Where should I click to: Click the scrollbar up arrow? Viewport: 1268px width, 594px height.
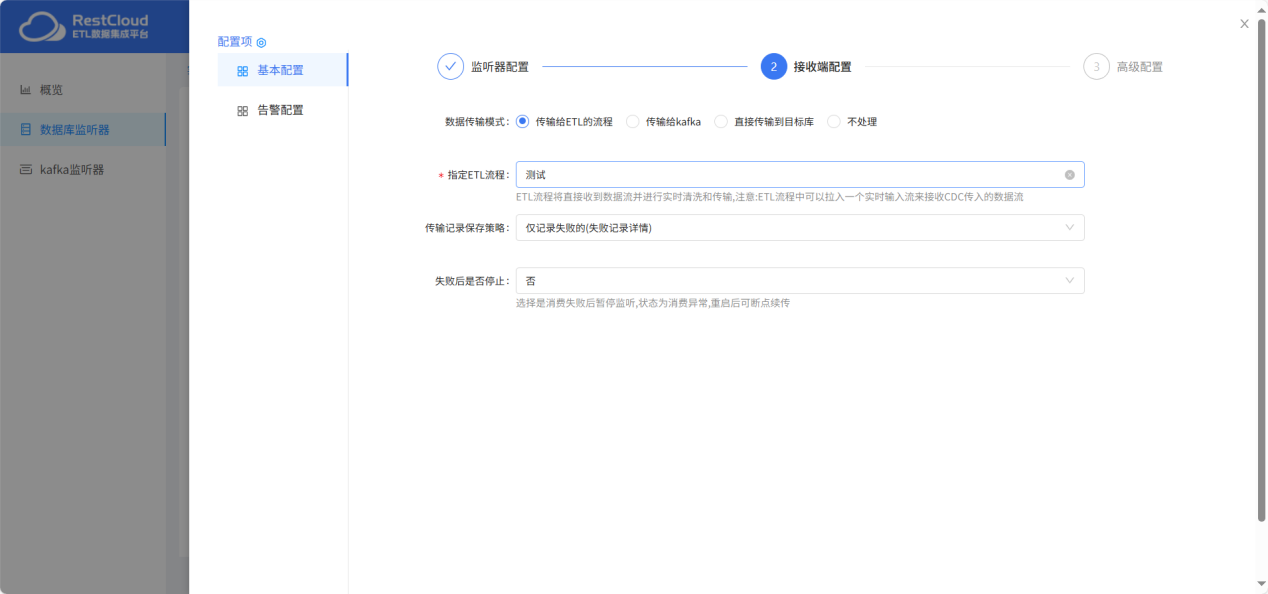click(x=1261, y=8)
